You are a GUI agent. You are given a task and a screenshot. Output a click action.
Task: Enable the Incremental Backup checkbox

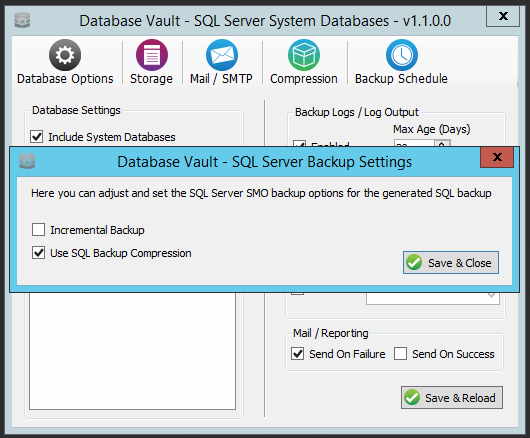coord(38,229)
